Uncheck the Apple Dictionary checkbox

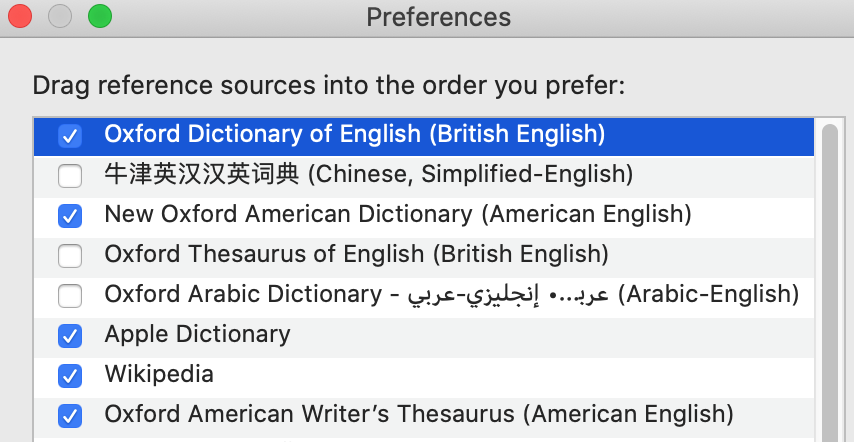point(70,335)
